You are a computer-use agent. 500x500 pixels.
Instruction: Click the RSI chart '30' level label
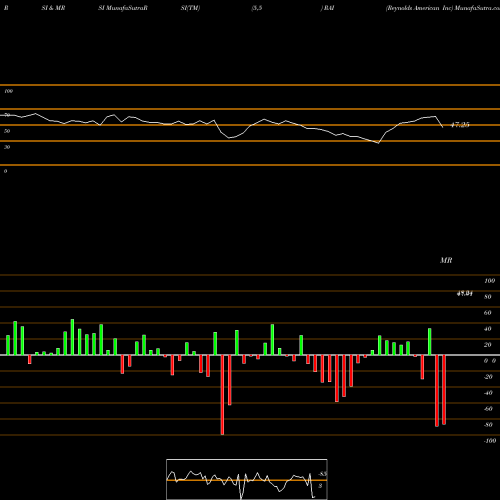[x=7, y=147]
